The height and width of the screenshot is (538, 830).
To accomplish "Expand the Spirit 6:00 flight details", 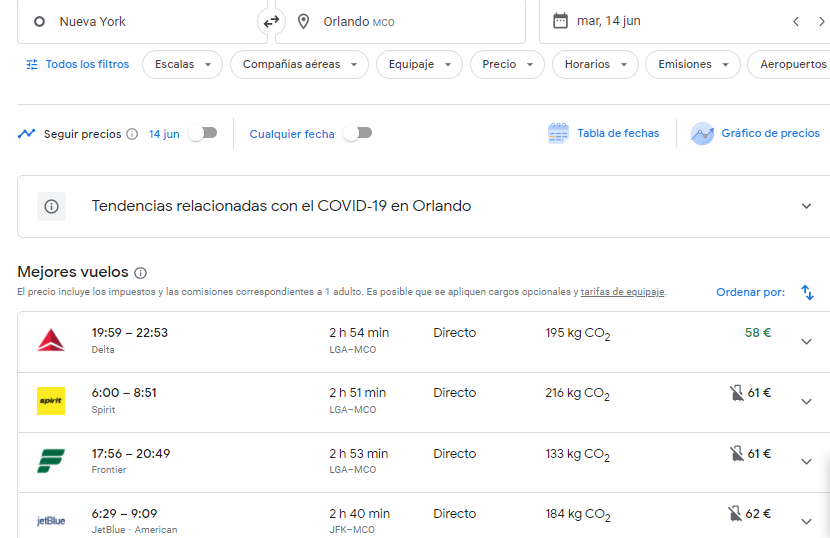I will (x=806, y=401).
